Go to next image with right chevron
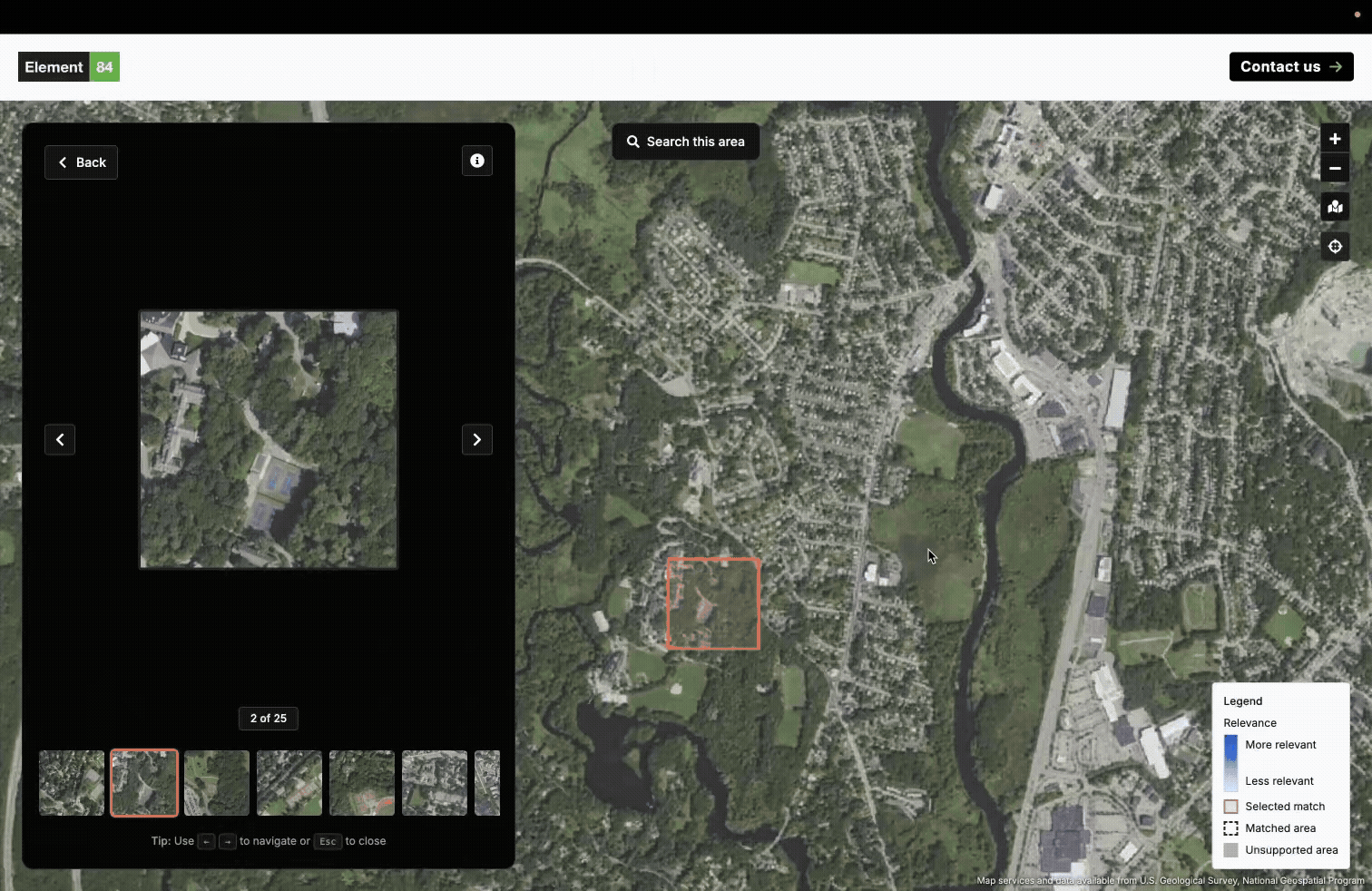Screen dimensions: 1372x891 [x=477, y=440]
